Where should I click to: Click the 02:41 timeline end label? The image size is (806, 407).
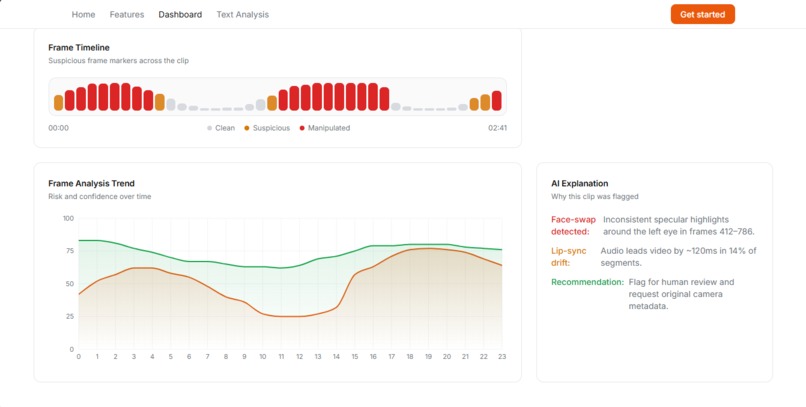[498, 128]
